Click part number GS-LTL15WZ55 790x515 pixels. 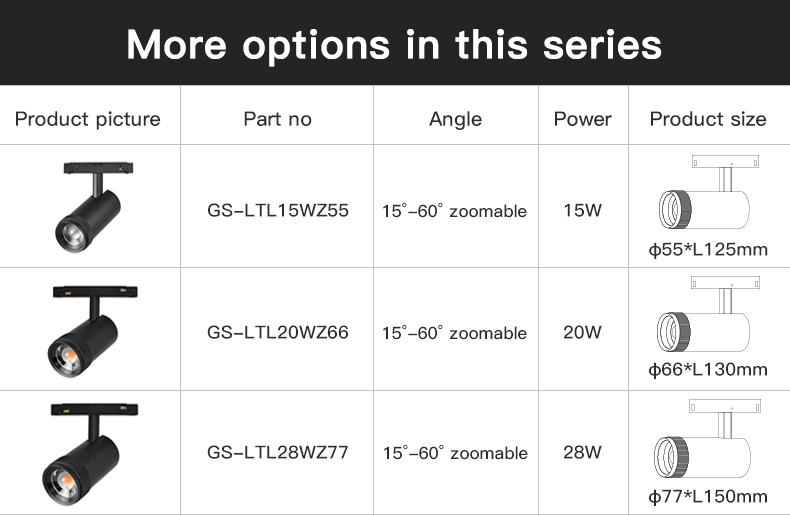[x=278, y=211]
